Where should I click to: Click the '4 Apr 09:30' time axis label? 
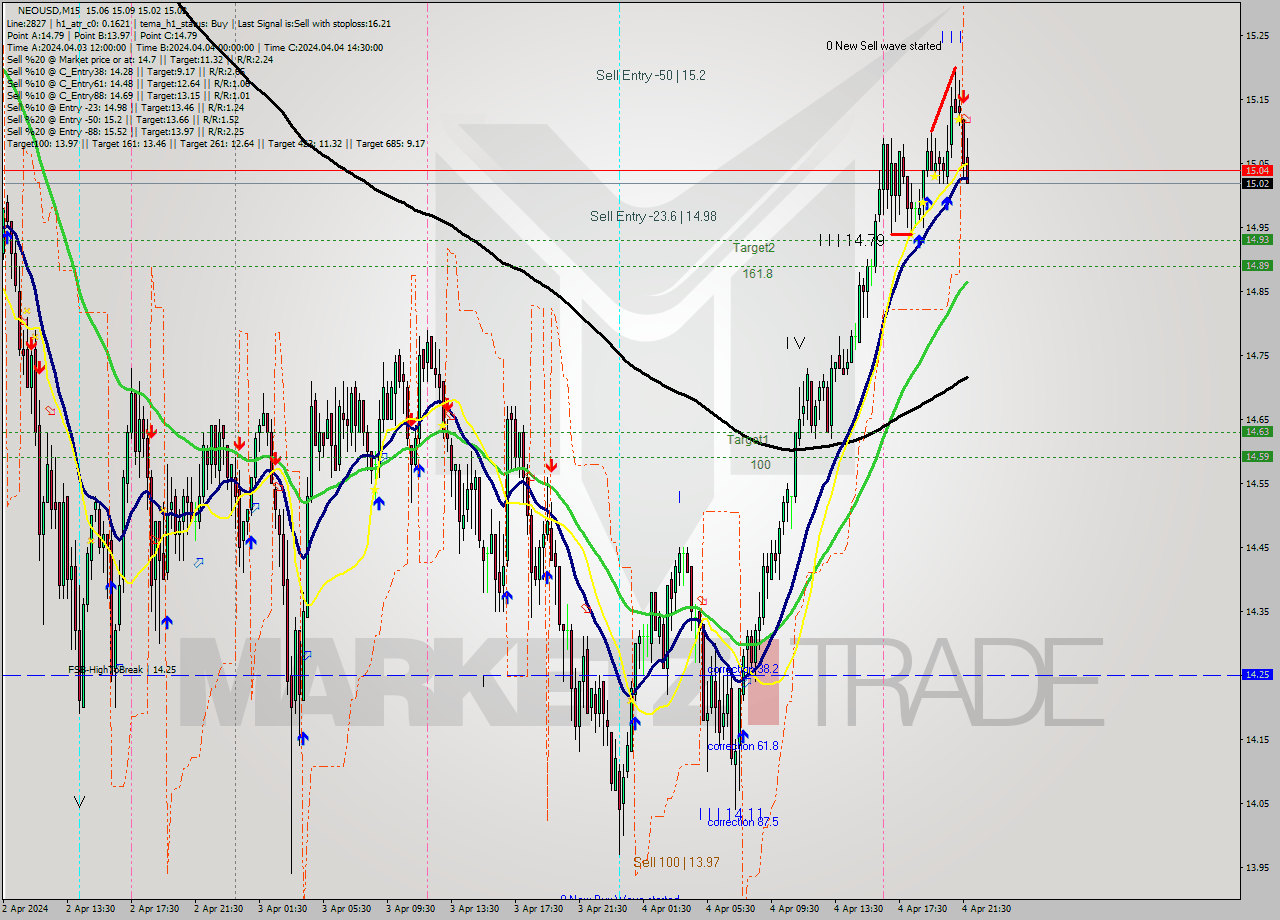click(x=794, y=909)
